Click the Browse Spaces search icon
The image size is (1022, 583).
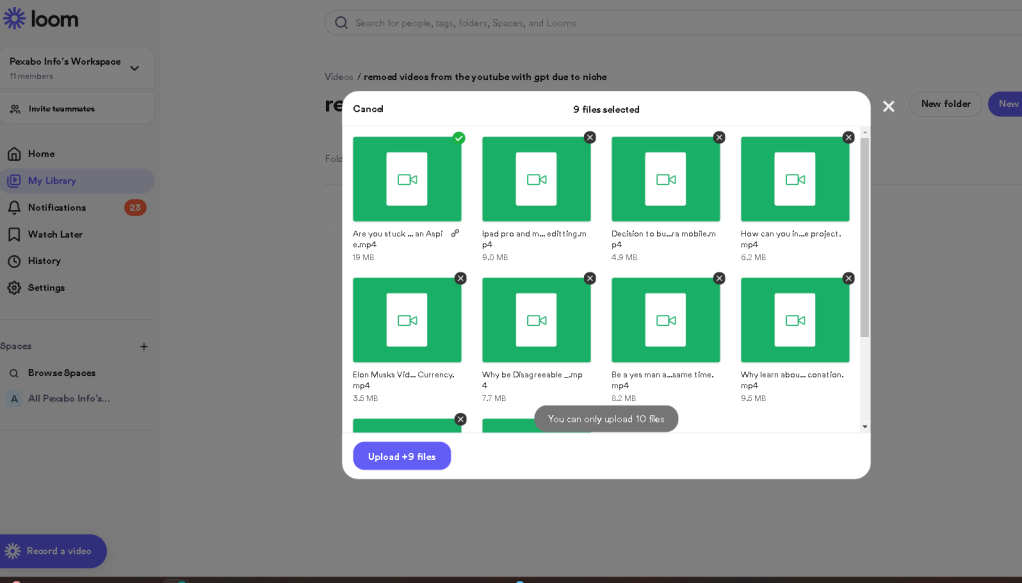point(14,373)
